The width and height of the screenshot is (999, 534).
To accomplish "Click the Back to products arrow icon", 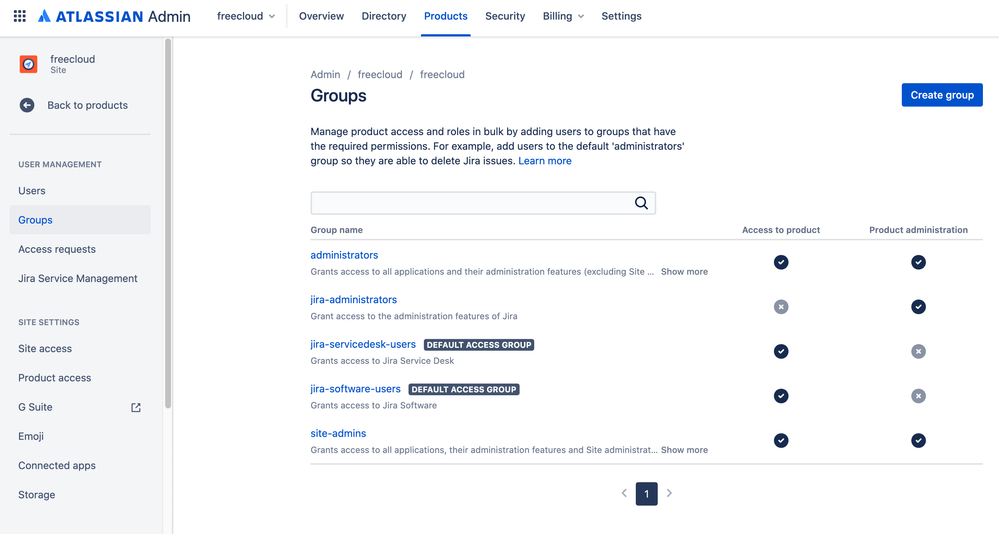I will tap(27, 105).
